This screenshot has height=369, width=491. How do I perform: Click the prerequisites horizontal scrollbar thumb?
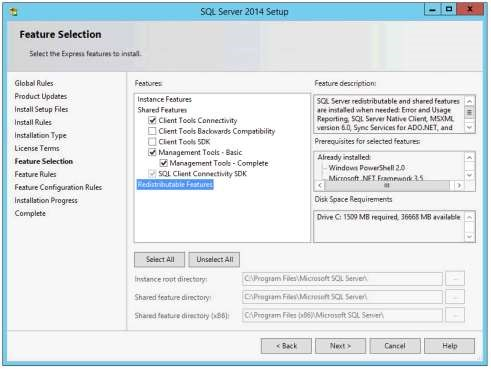pyautogui.click(x=387, y=185)
